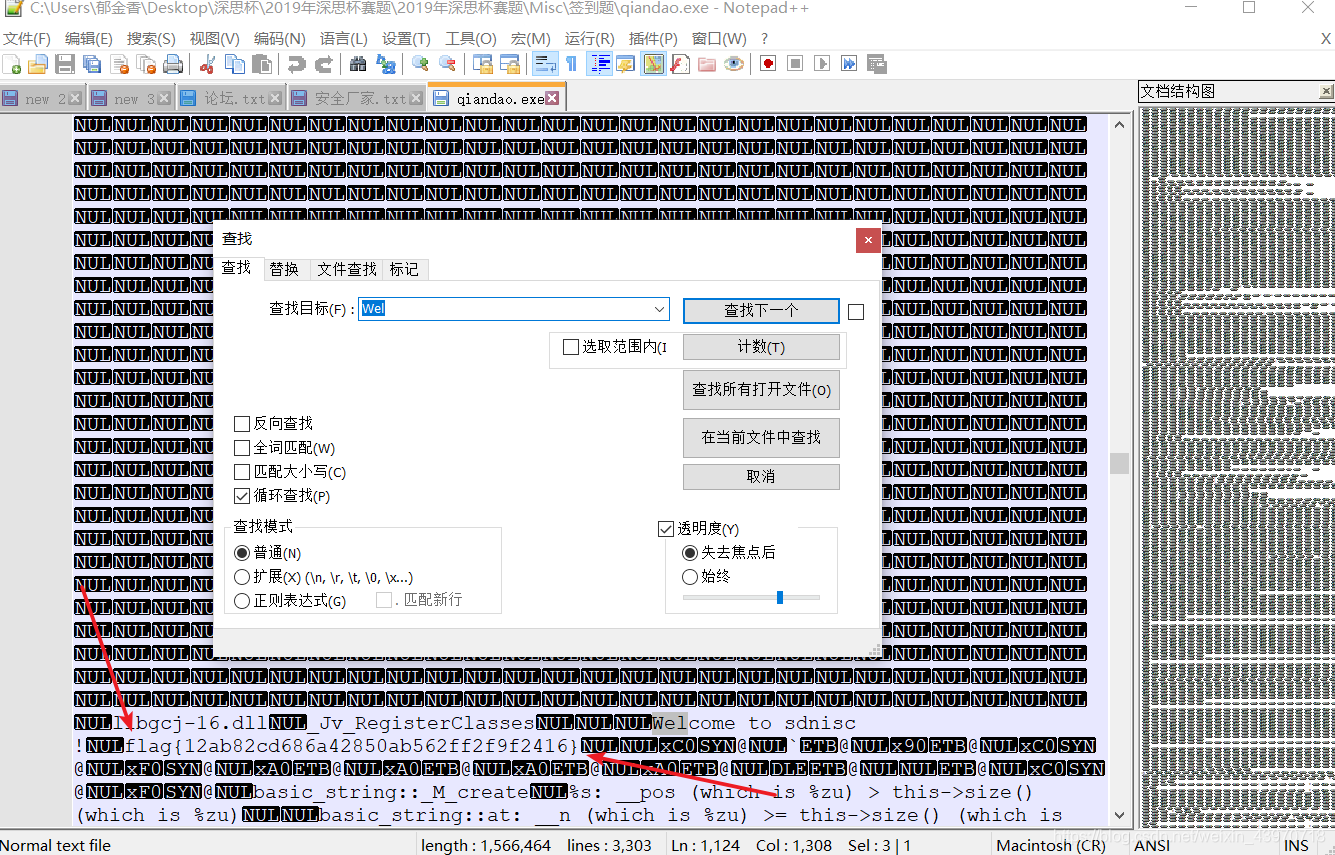
Task: Redo action with toolbar arrow
Action: [x=324, y=64]
